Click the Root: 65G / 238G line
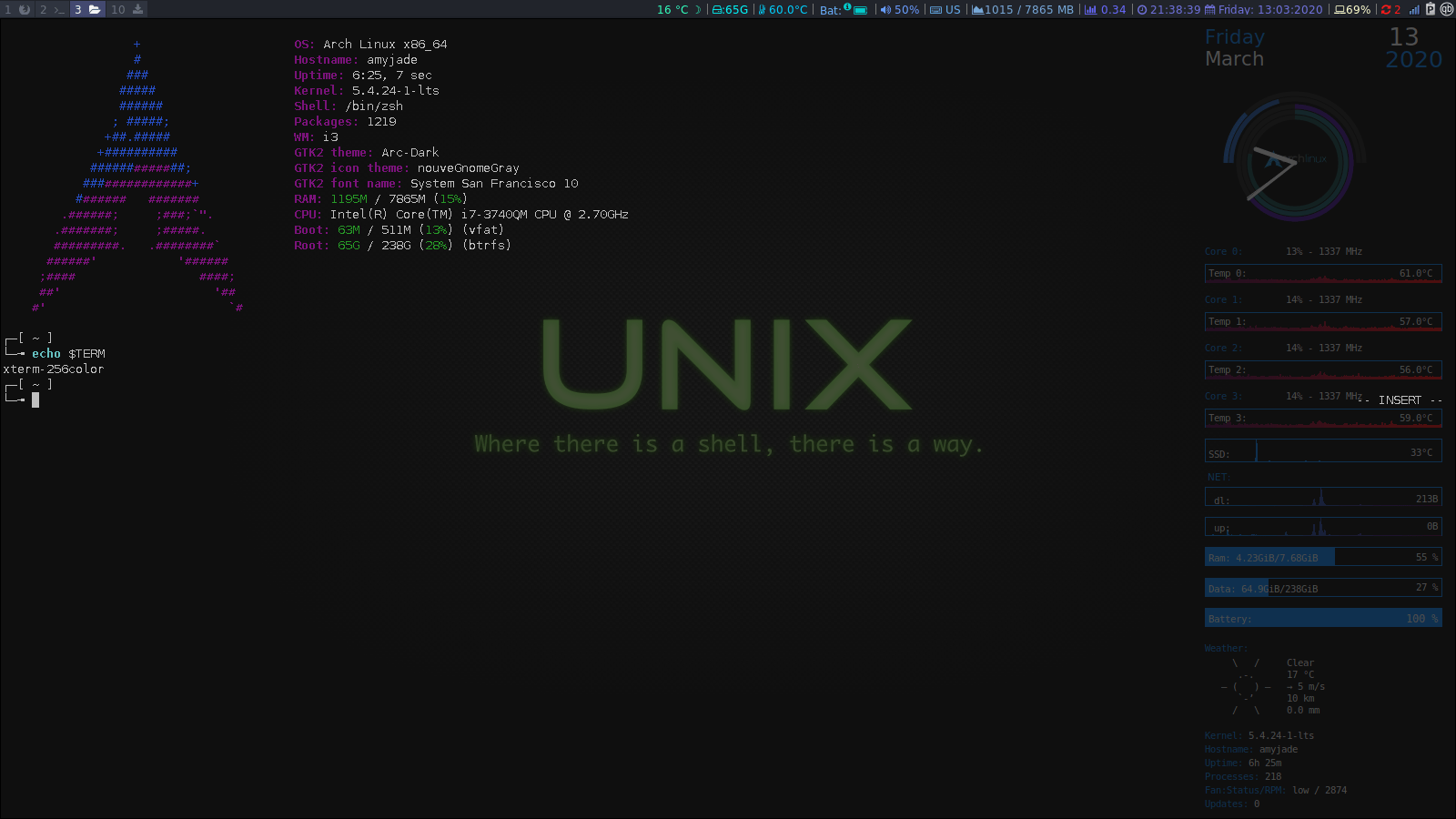Viewport: 1456px width, 819px height. (403, 245)
